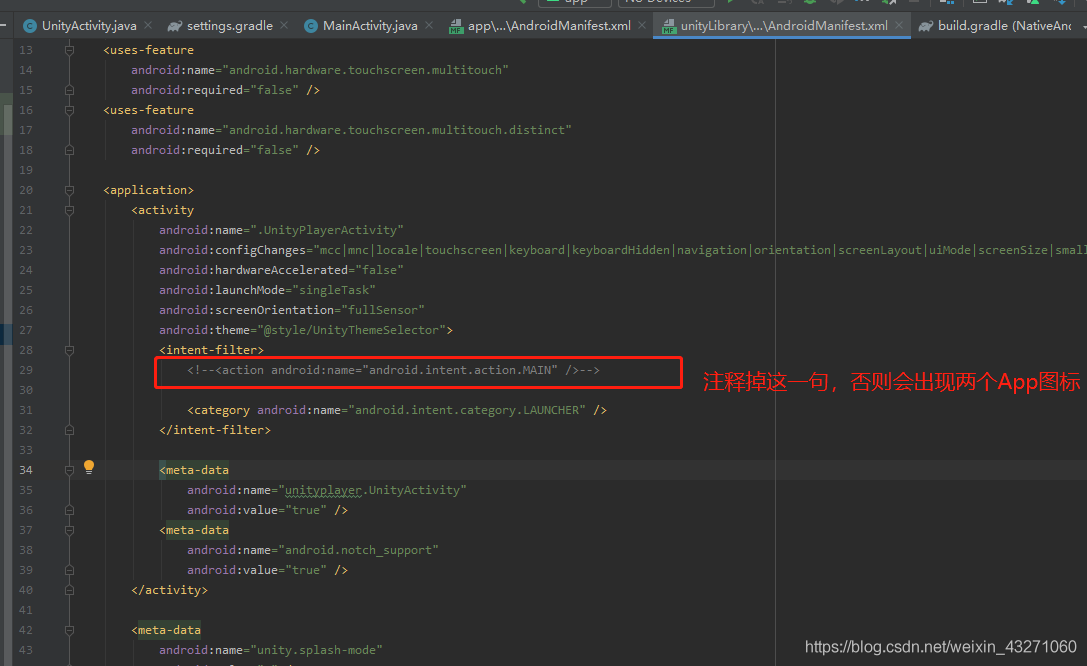This screenshot has width=1087, height=666.
Task: Place cursor on the category LAUNCHER line
Action: (397, 410)
